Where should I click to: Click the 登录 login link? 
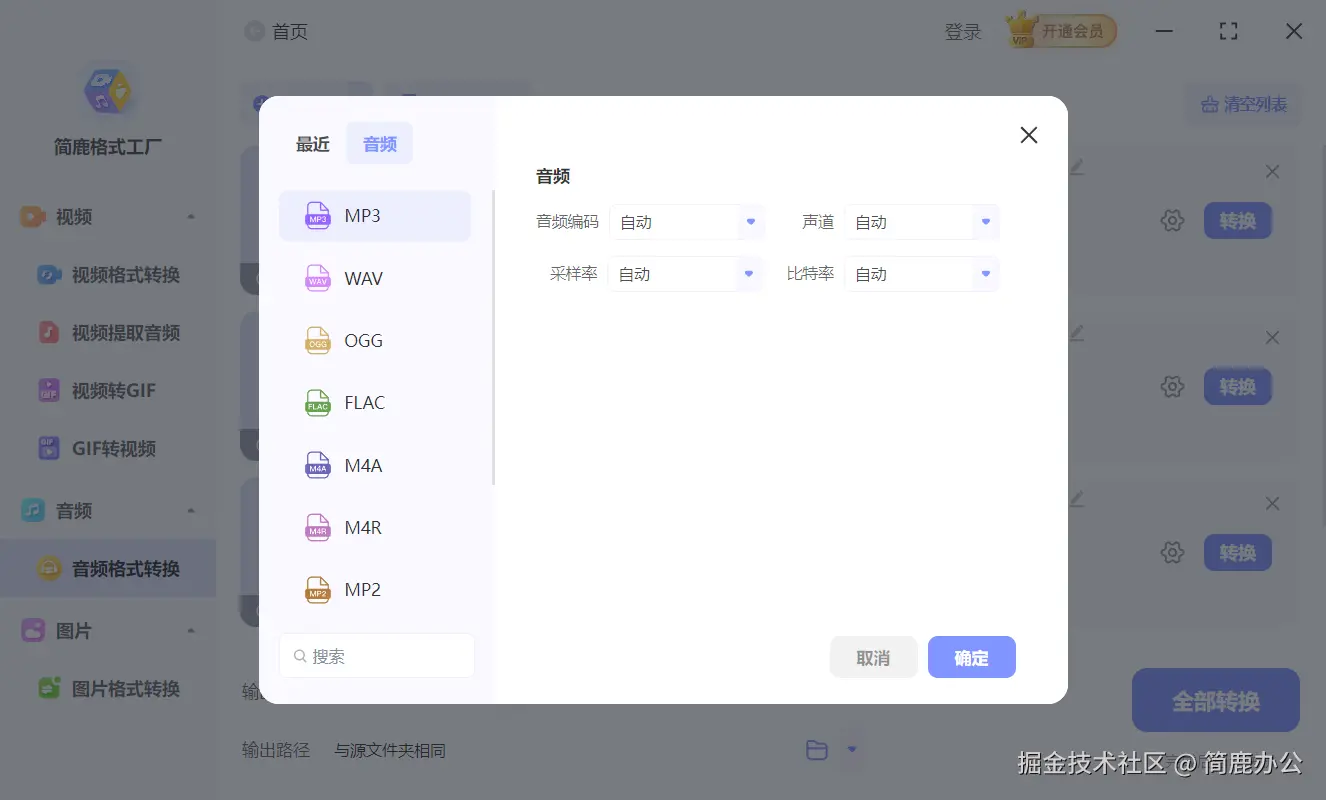(962, 31)
